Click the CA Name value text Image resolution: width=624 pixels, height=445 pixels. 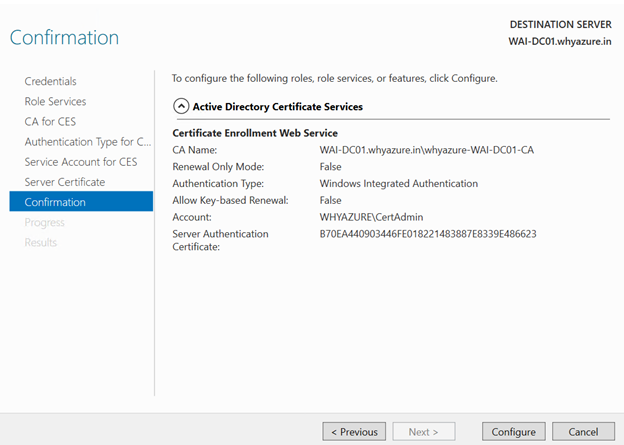coord(427,150)
